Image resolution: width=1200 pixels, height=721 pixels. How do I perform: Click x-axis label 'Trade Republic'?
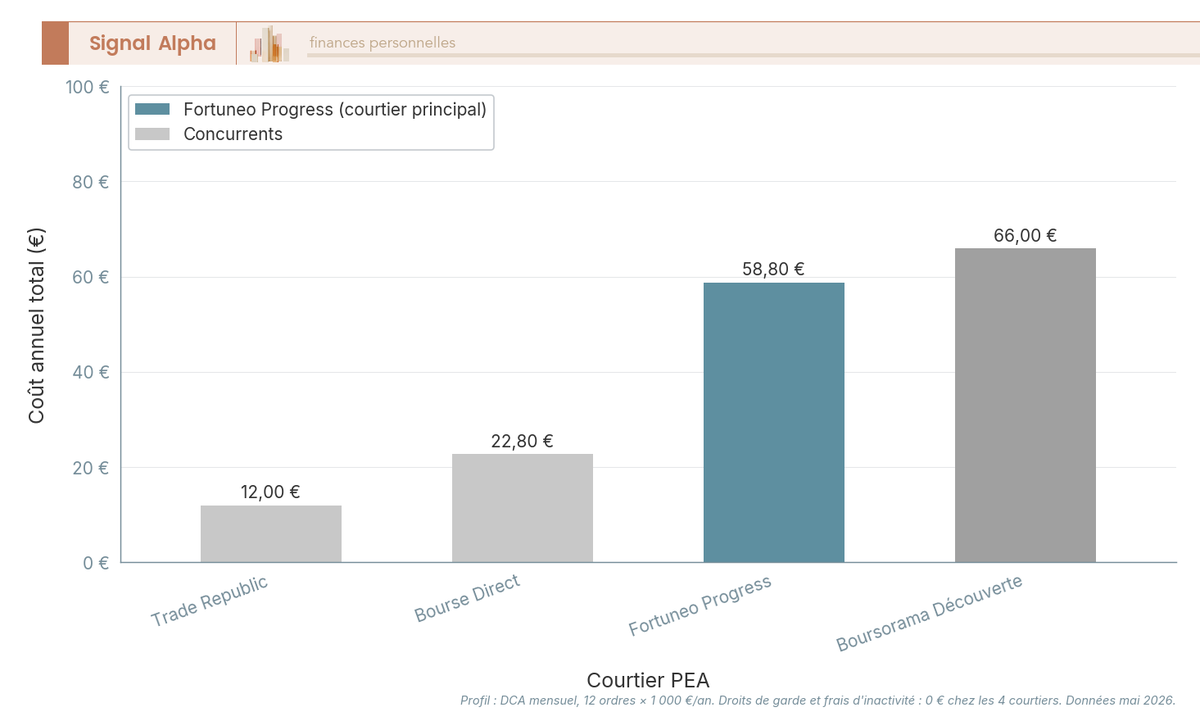[x=210, y=602]
